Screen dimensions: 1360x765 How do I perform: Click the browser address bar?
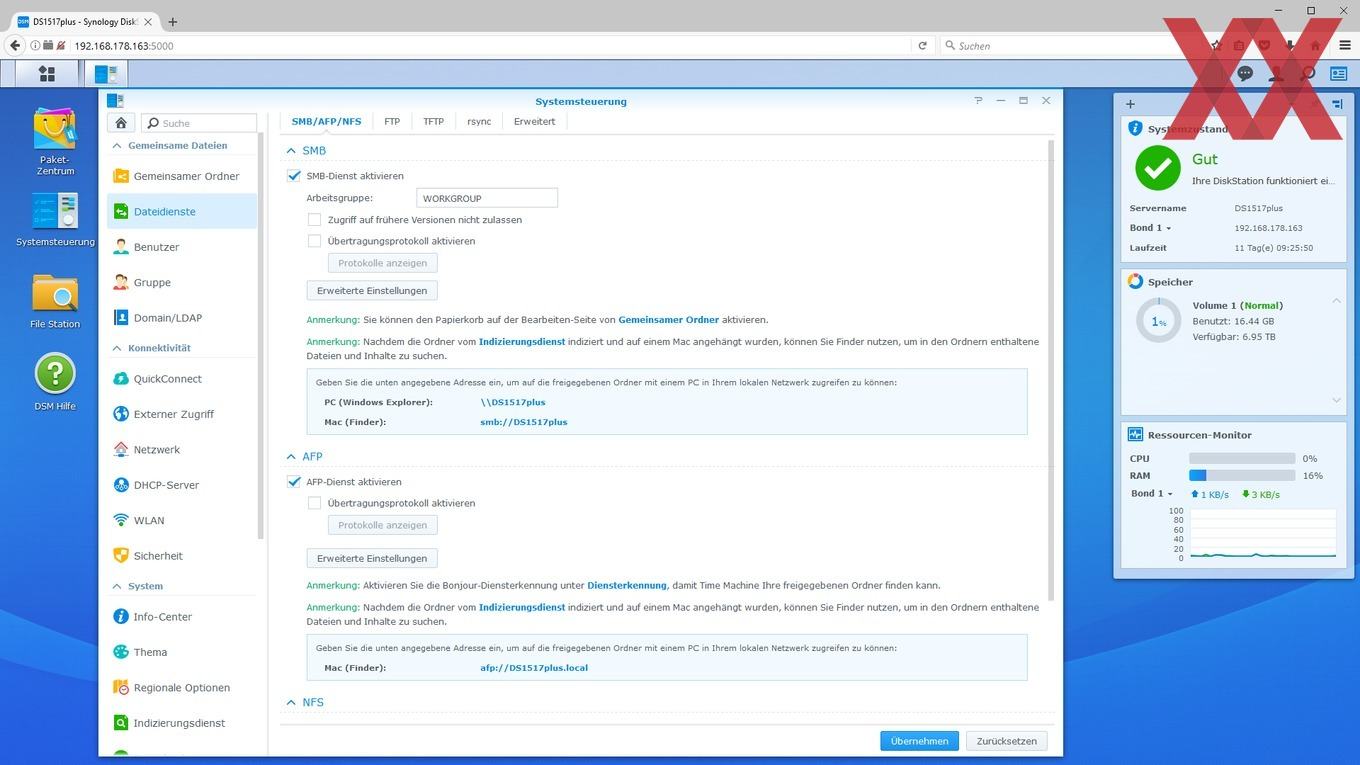point(490,45)
